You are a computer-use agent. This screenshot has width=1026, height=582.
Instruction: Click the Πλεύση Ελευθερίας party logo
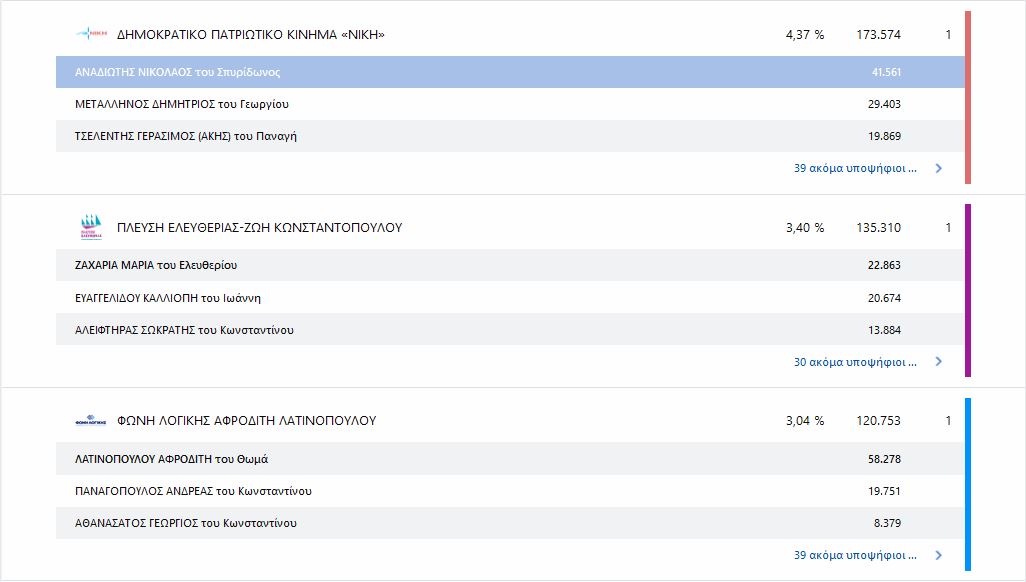tap(91, 227)
